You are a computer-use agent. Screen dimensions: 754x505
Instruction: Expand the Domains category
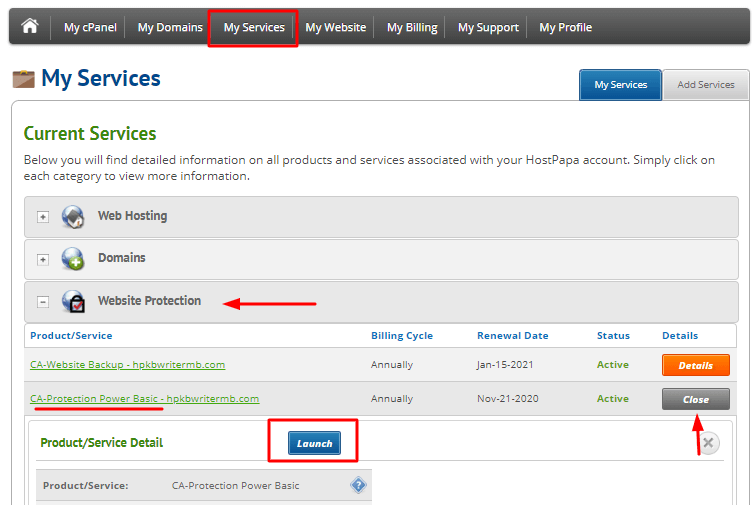click(43, 260)
